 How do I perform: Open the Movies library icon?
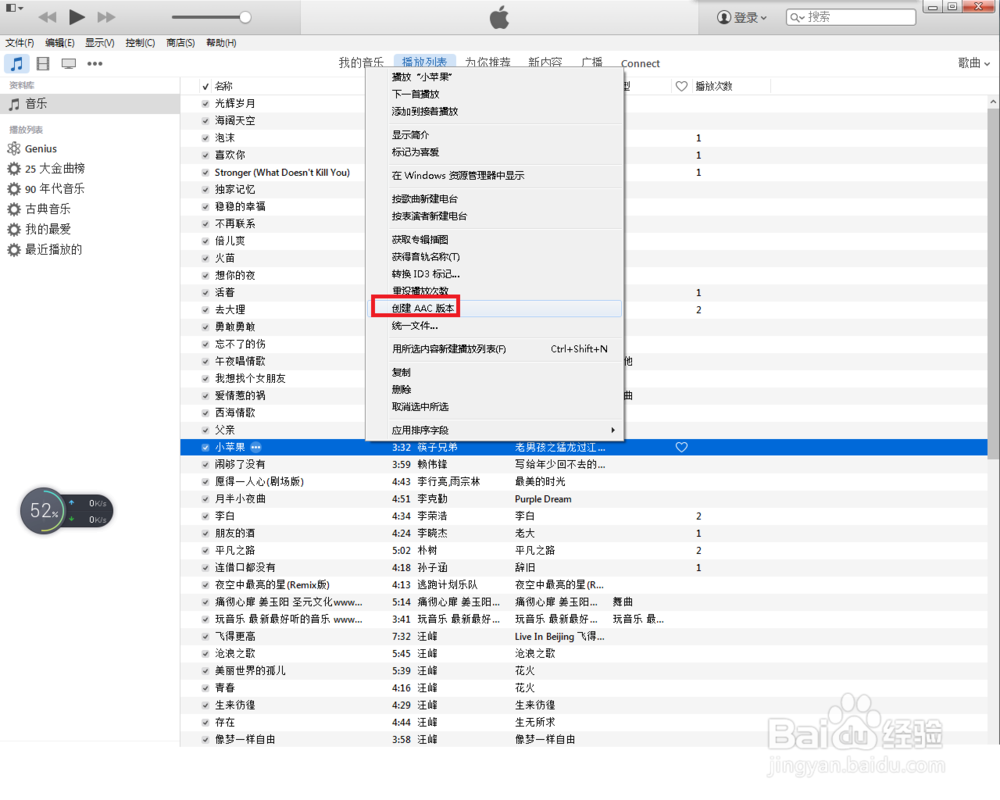(43, 63)
